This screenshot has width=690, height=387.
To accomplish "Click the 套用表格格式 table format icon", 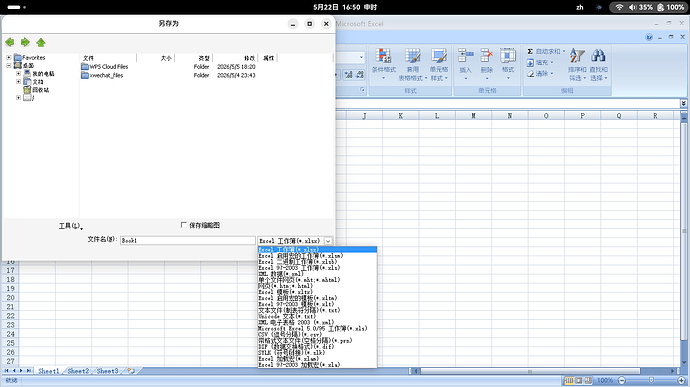I will [412, 56].
